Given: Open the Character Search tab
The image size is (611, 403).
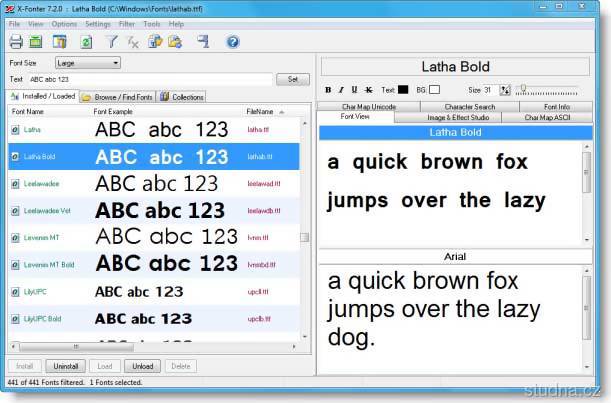Looking at the screenshot, I should tap(470, 106).
